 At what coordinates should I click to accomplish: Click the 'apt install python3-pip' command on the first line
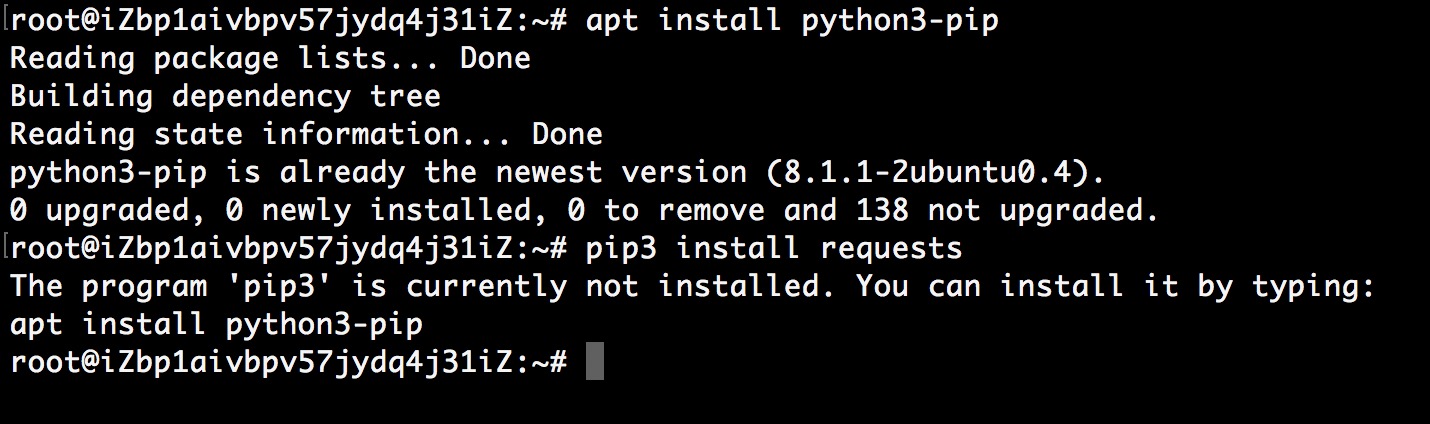[792, 20]
